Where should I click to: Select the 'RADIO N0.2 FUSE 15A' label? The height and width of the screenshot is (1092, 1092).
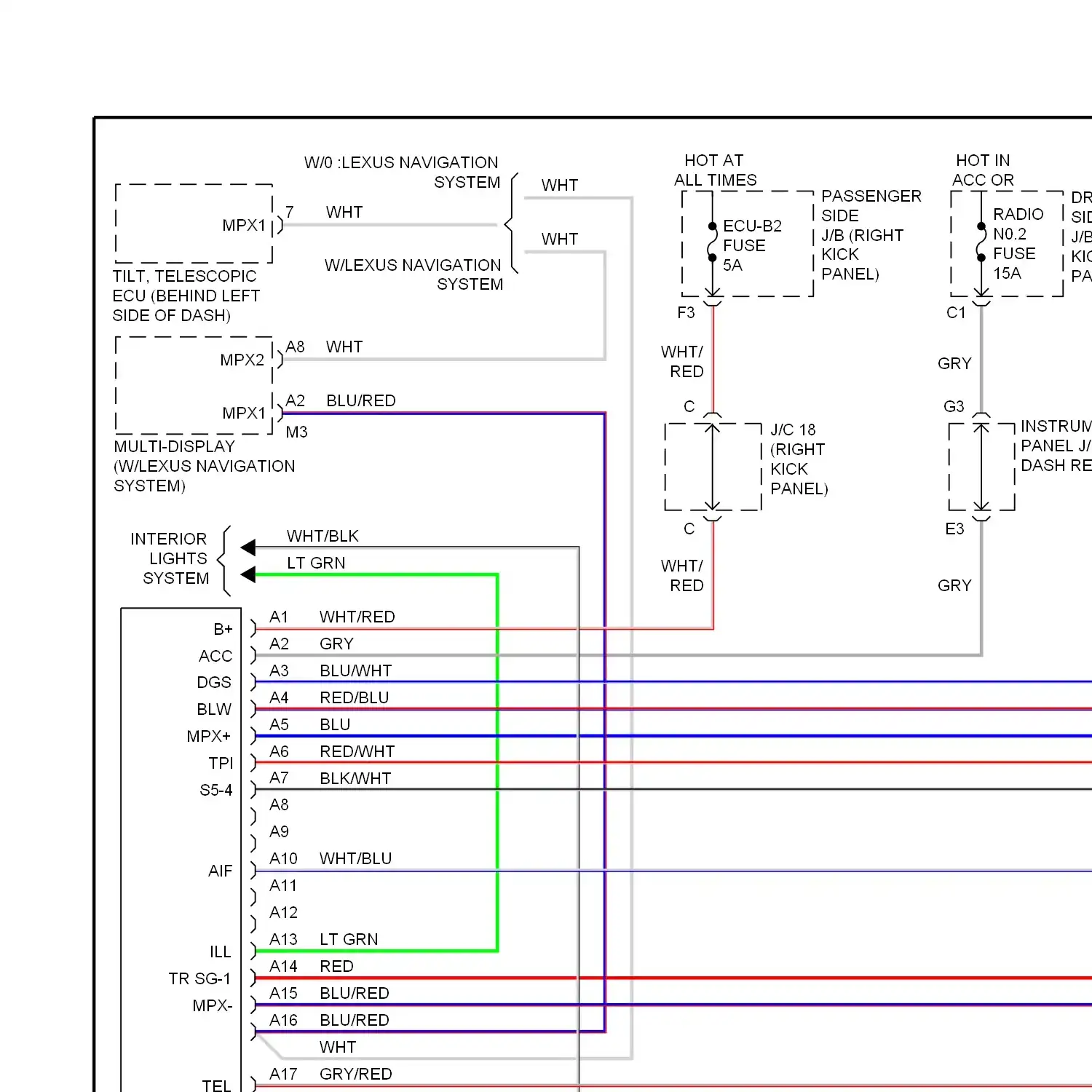pos(1018,244)
